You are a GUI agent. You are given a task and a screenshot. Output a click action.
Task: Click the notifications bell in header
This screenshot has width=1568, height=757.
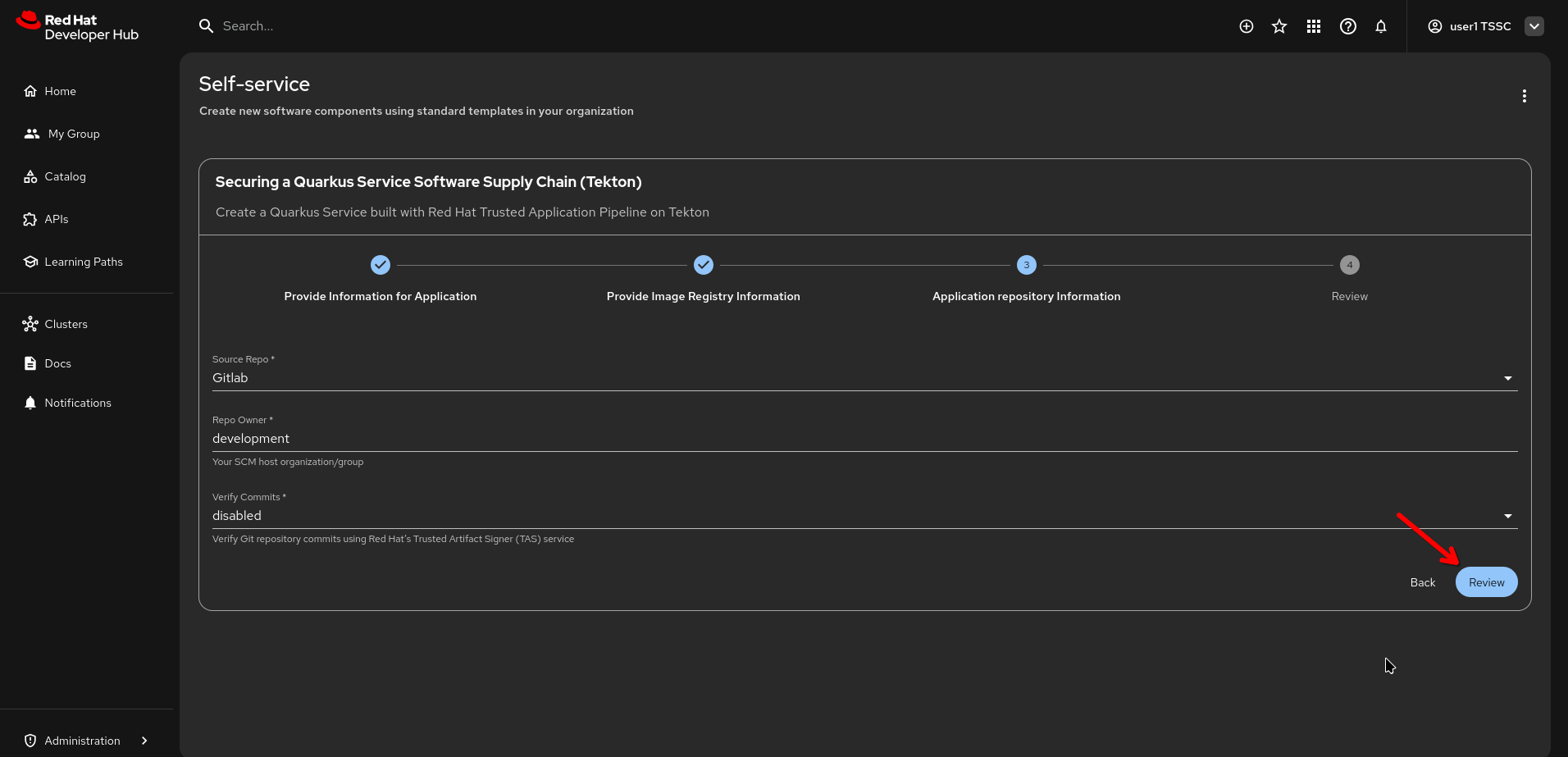point(1381,26)
